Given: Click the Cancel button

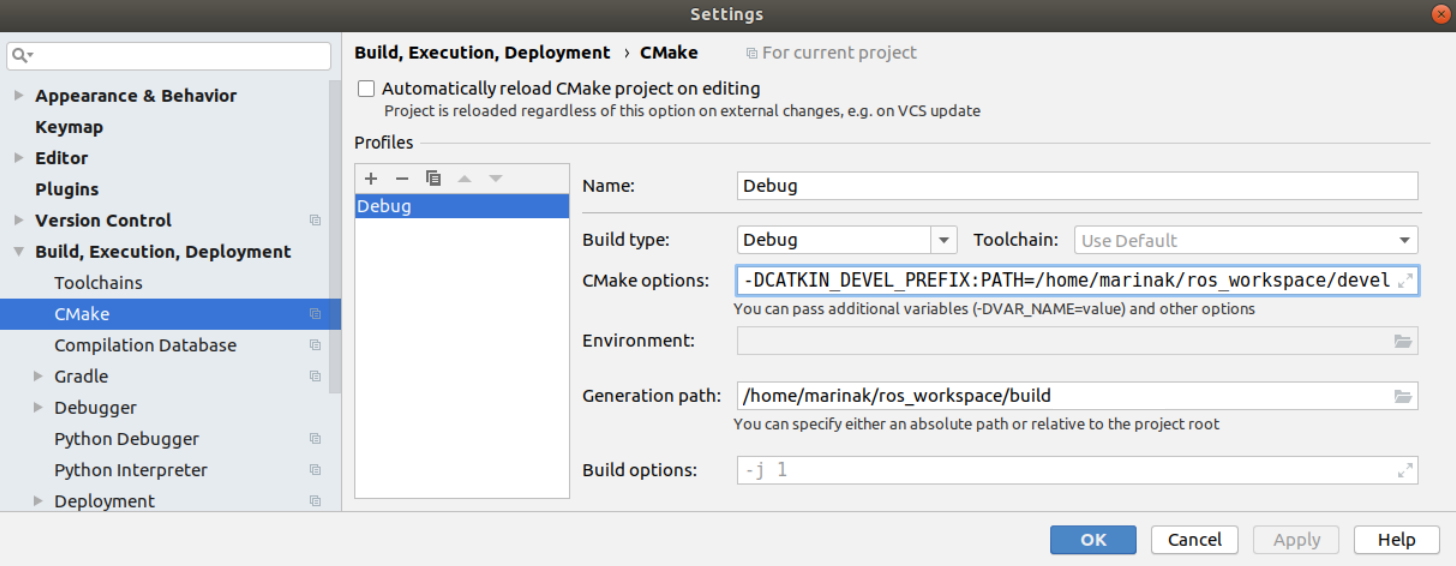Looking at the screenshot, I should point(1194,540).
